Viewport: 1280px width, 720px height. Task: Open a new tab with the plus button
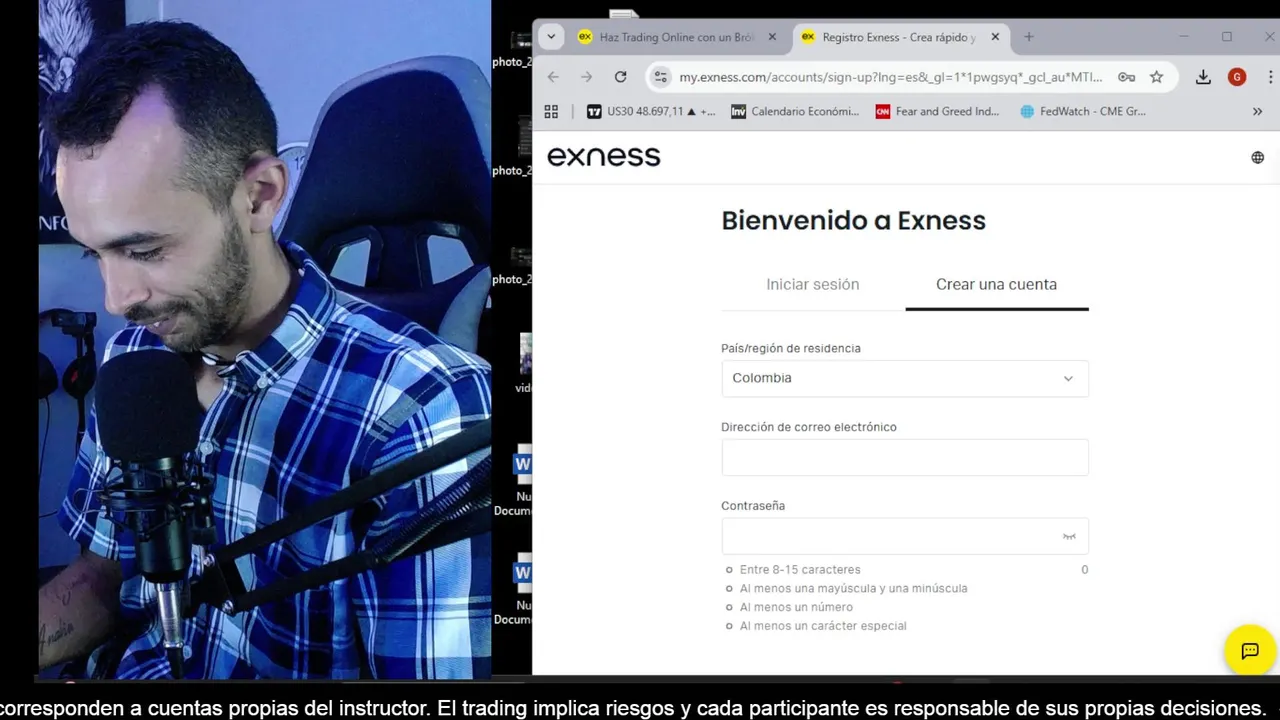pyautogui.click(x=1028, y=37)
